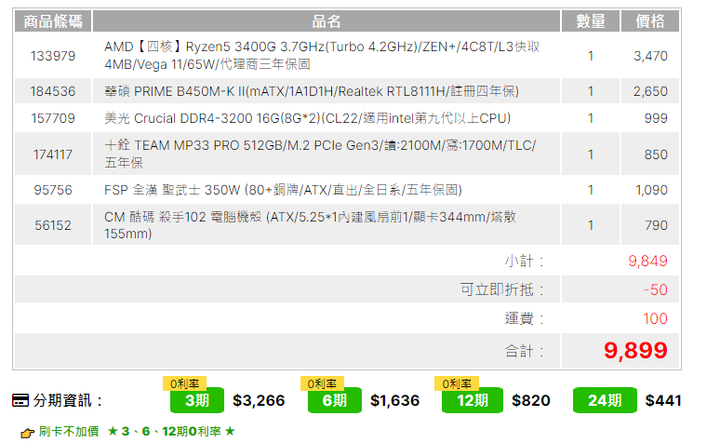Select the 3期 installment button
This screenshot has width=720, height=443.
pyautogui.click(x=197, y=400)
